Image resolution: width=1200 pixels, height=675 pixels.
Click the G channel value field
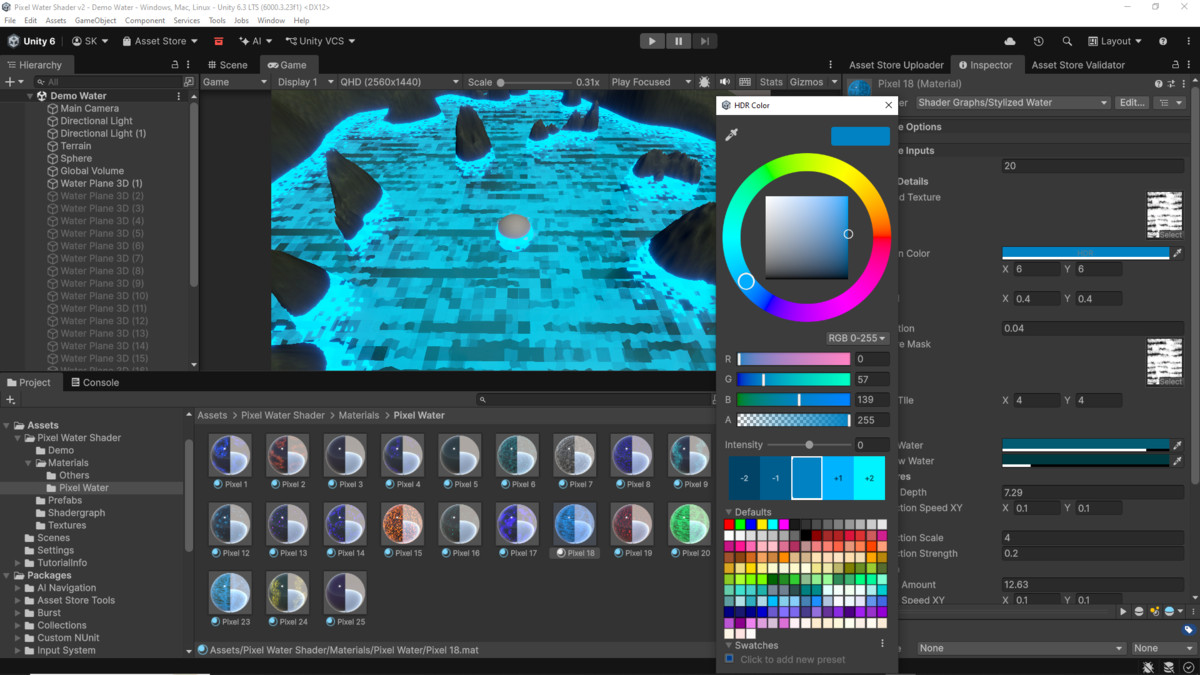coord(871,379)
